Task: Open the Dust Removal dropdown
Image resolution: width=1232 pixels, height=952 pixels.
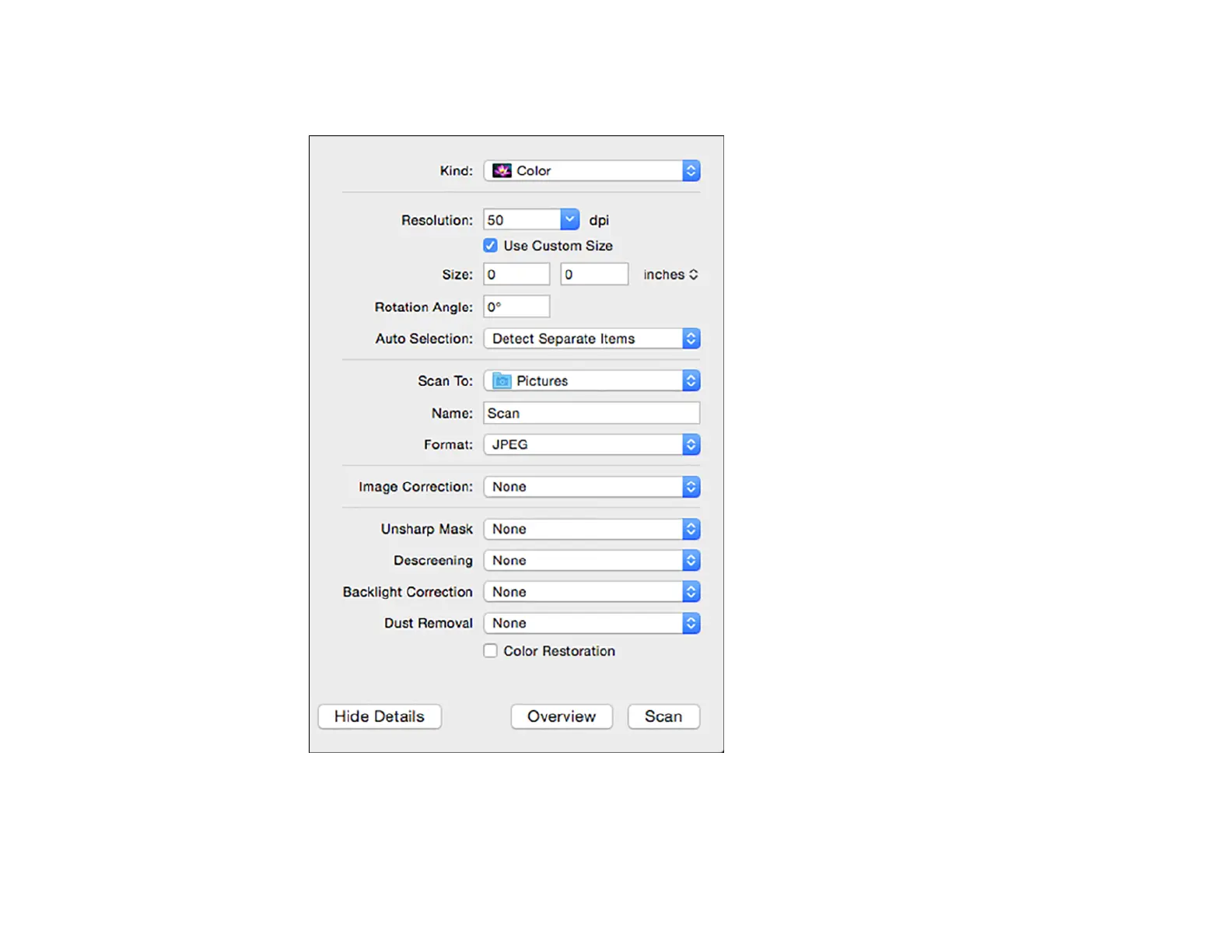Action: click(x=592, y=623)
